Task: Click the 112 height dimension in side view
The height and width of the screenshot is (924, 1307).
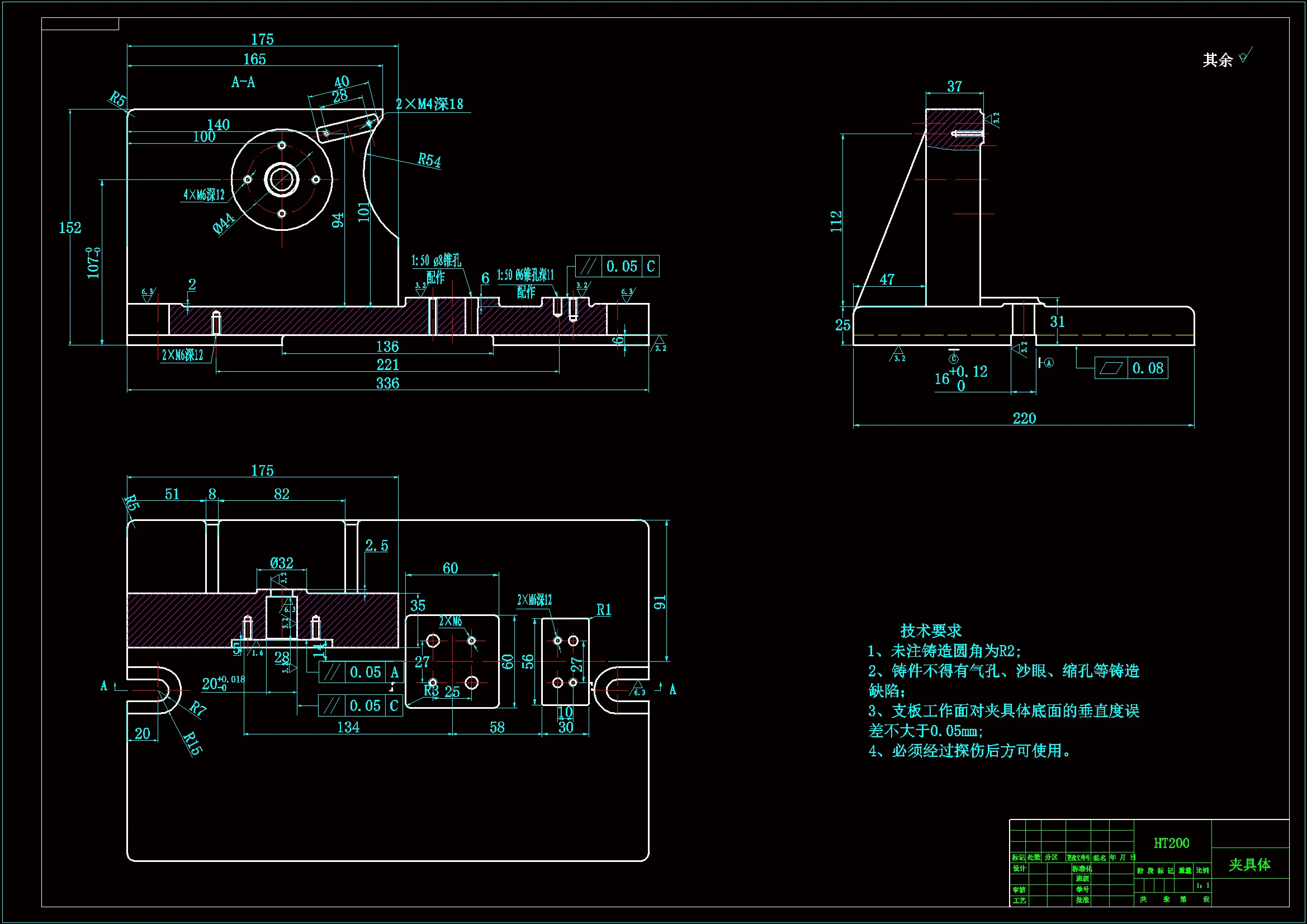Action: pos(835,221)
